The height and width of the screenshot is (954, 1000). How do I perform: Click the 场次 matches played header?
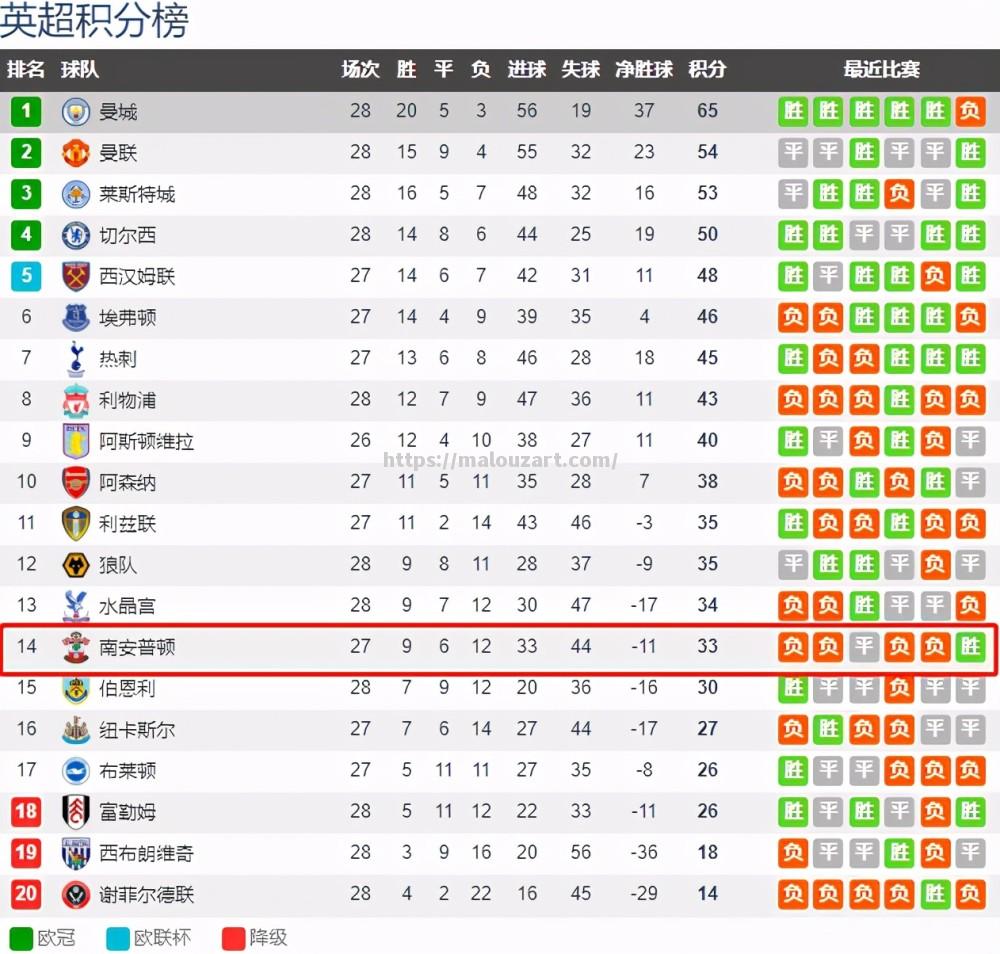point(360,70)
